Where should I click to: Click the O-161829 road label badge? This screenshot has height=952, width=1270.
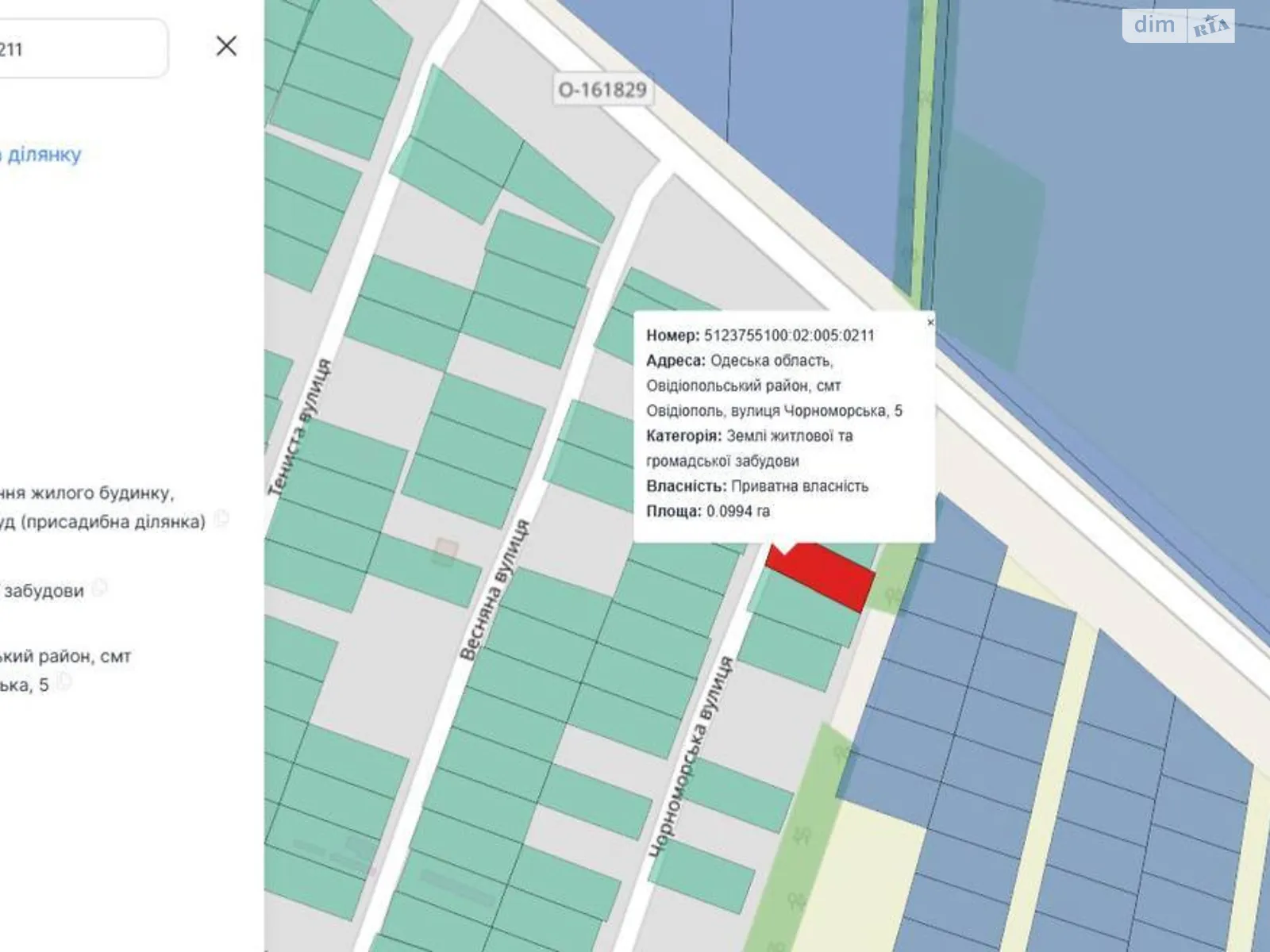[x=602, y=90]
